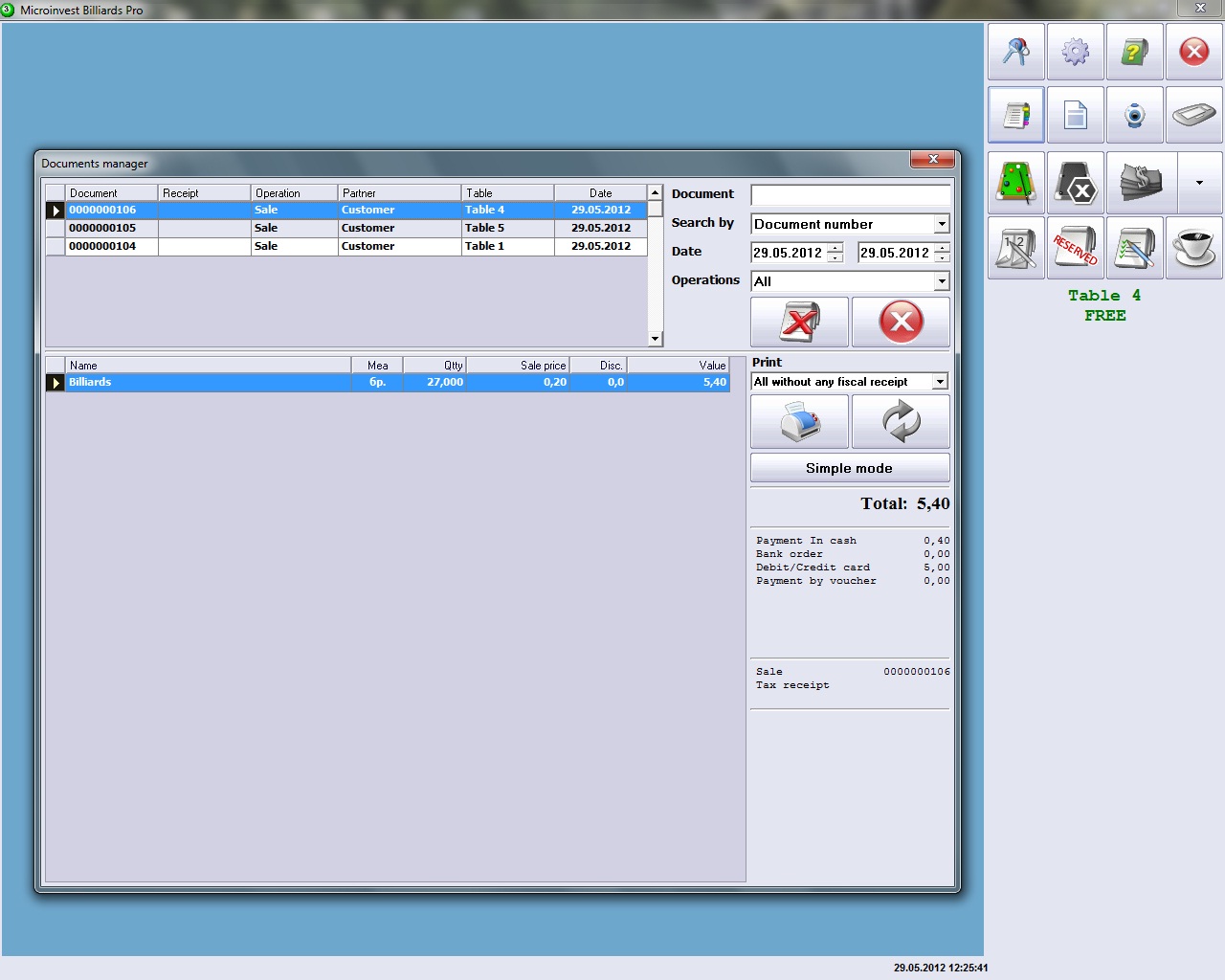The image size is (1225, 980).
Task: Click the round red cancel button in dialog
Action: pos(901,322)
